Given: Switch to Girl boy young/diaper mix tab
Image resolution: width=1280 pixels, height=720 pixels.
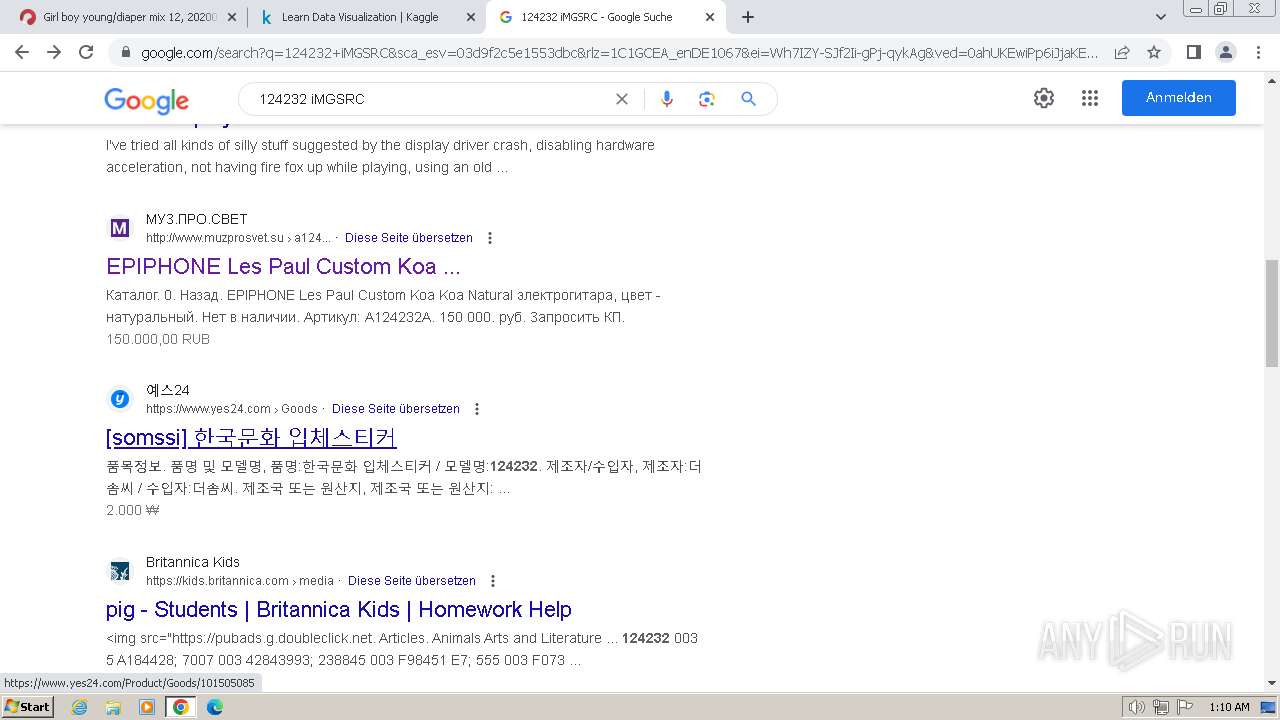Looking at the screenshot, I should (130, 17).
